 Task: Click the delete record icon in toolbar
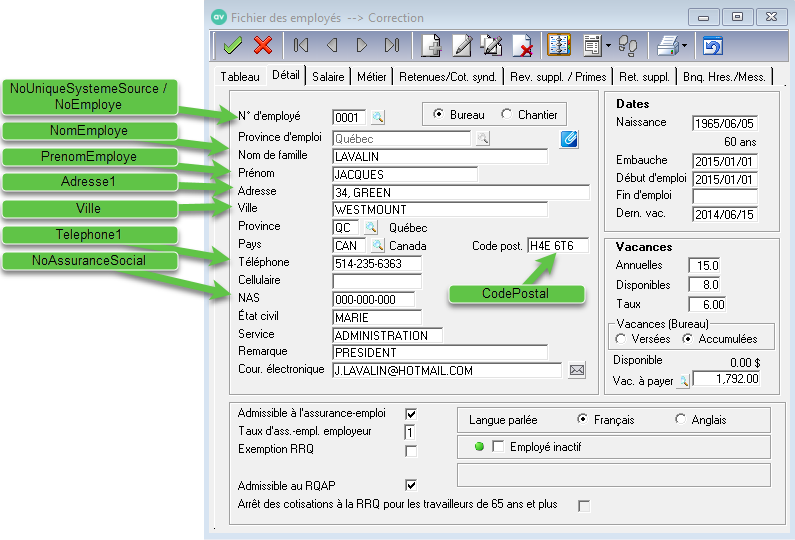pyautogui.click(x=521, y=45)
